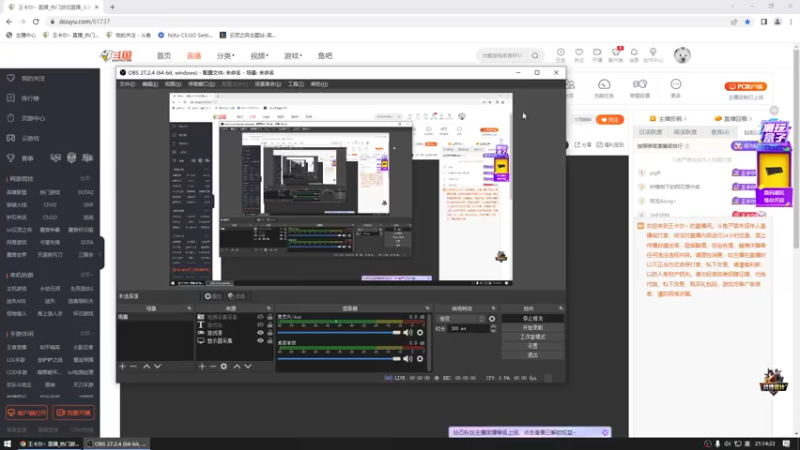Open 场景集合(S) menu in OBS
The width and height of the screenshot is (800, 450).
[x=268, y=84]
